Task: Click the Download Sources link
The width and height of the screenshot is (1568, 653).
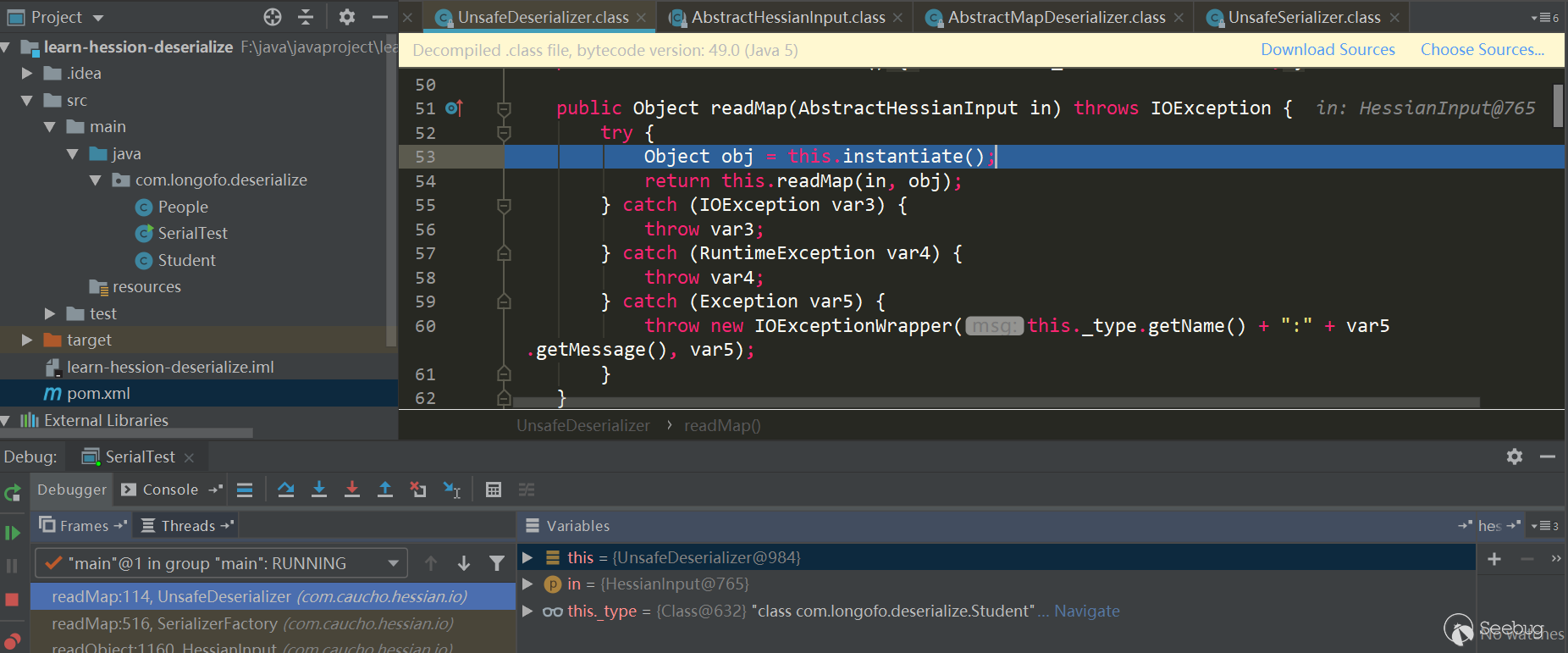Action: pos(1328,50)
